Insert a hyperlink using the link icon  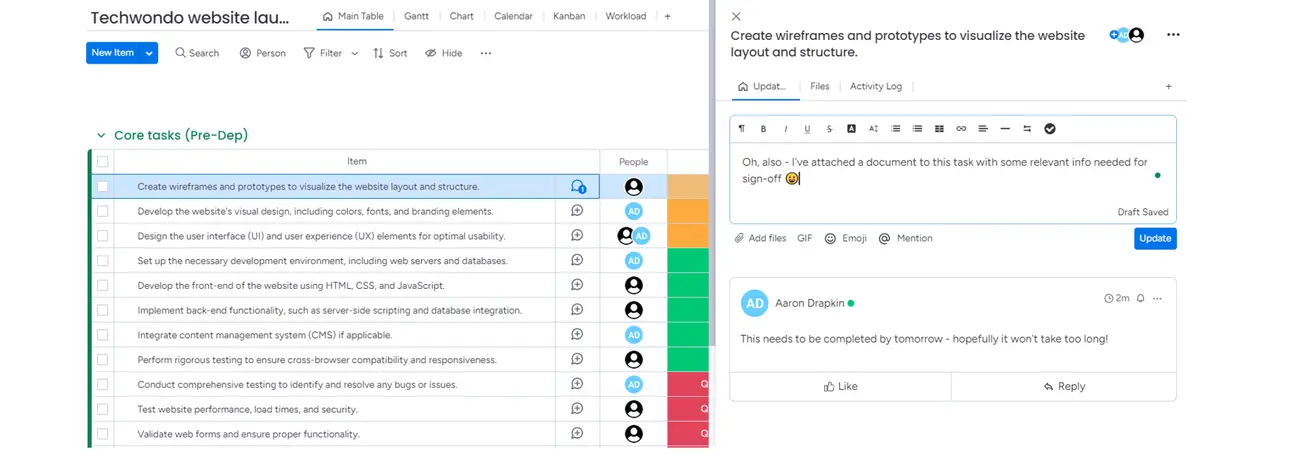[x=961, y=129]
